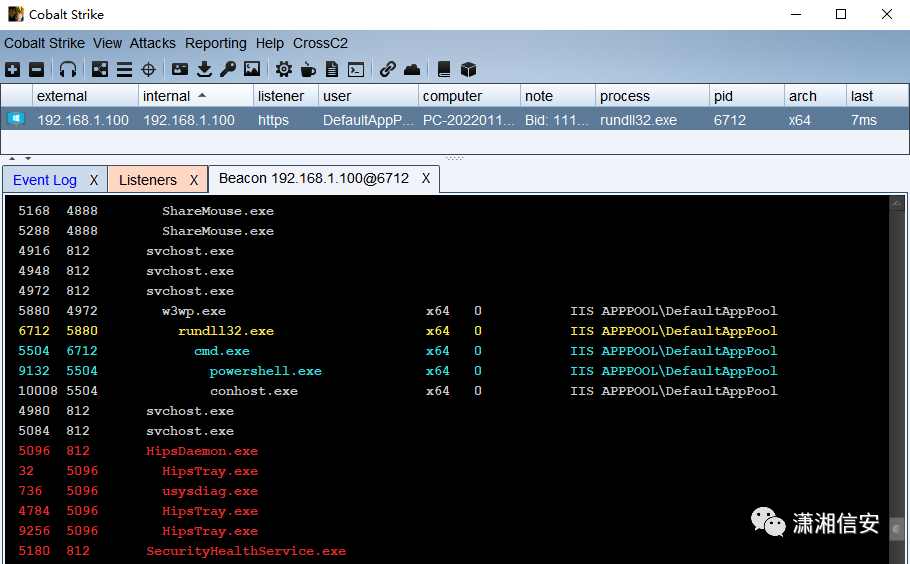Open the Cobalt Strike menu
This screenshot has width=910, height=564.
[44, 44]
